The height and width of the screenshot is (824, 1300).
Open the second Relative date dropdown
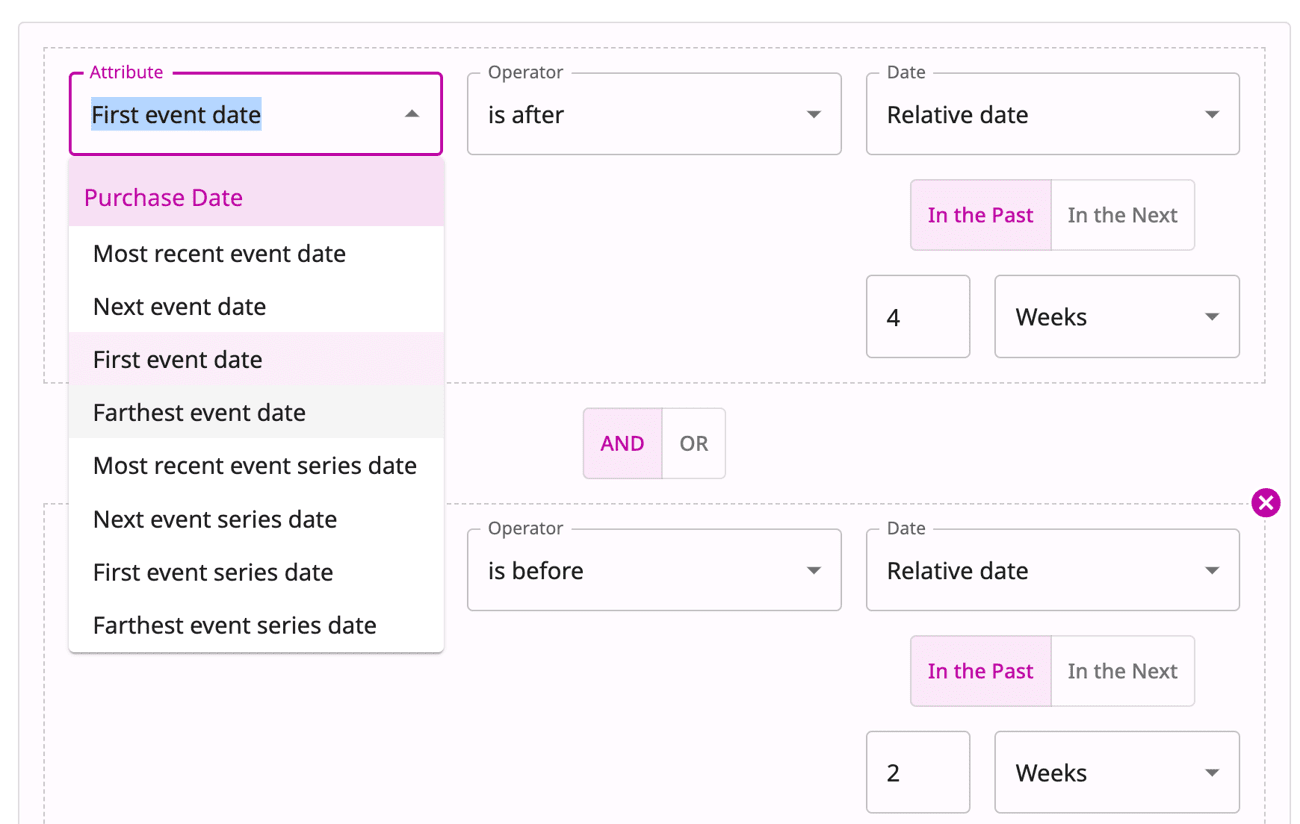click(1052, 571)
